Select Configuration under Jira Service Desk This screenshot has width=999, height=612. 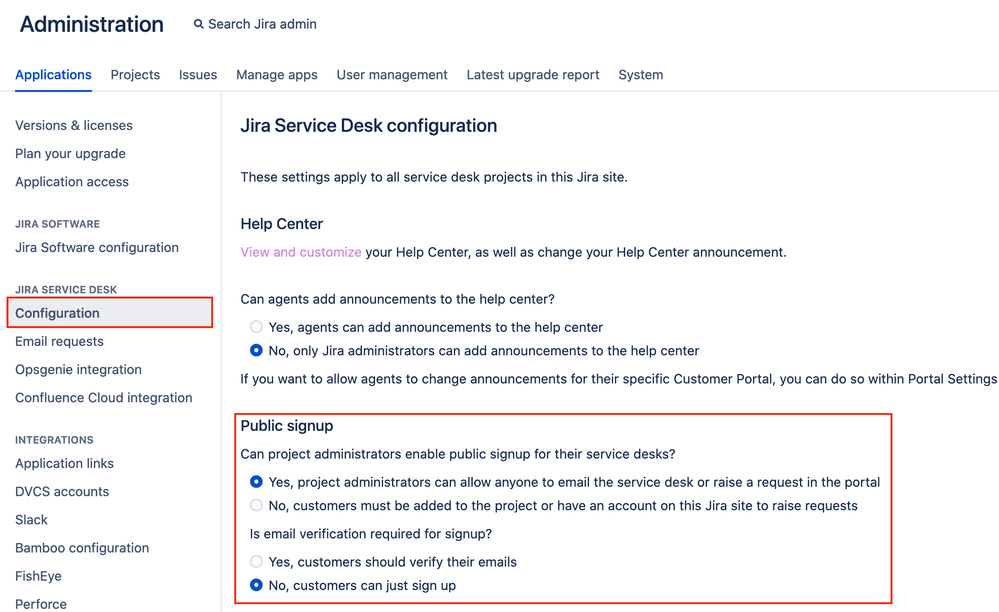coord(110,313)
